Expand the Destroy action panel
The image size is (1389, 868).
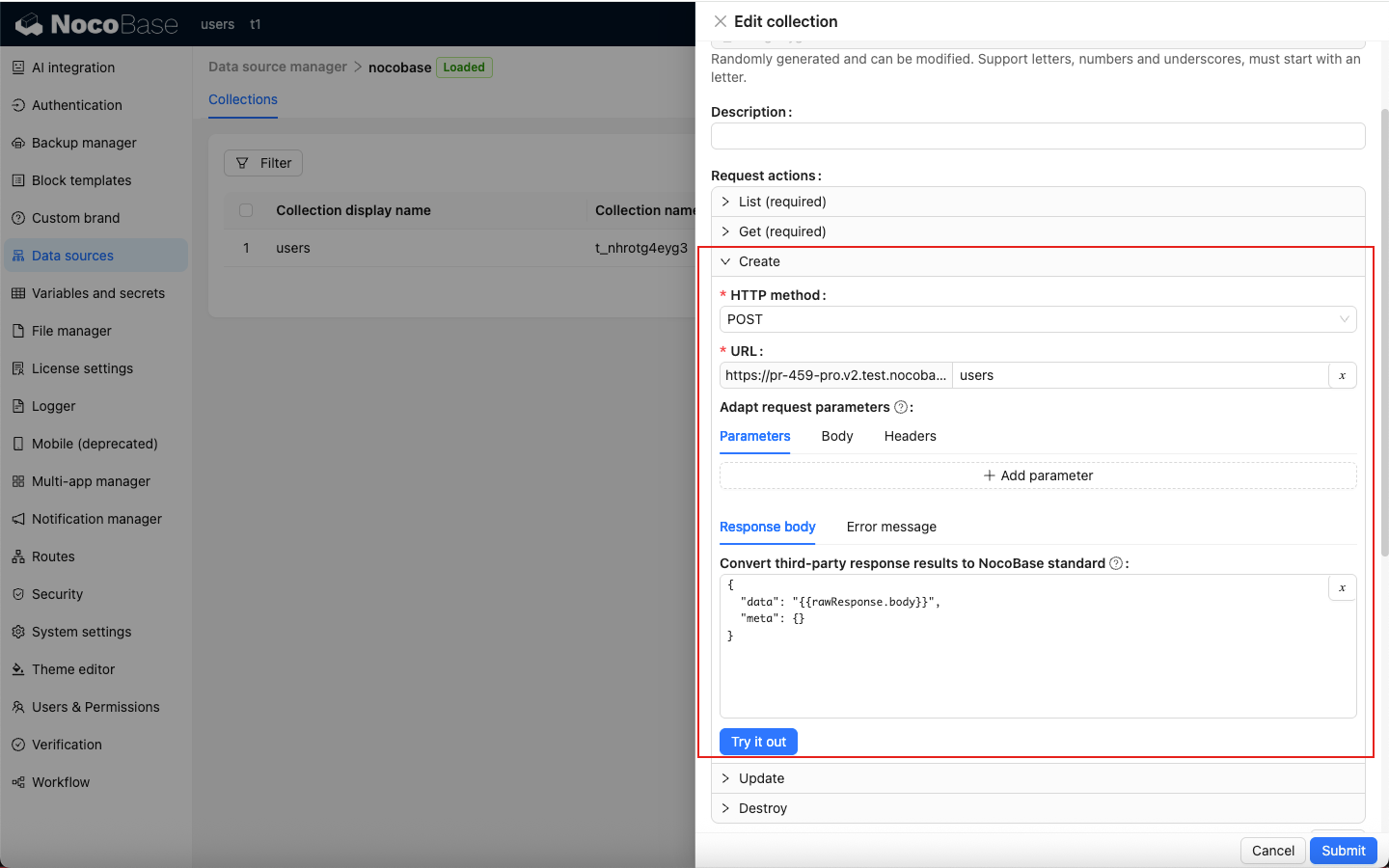(x=762, y=808)
